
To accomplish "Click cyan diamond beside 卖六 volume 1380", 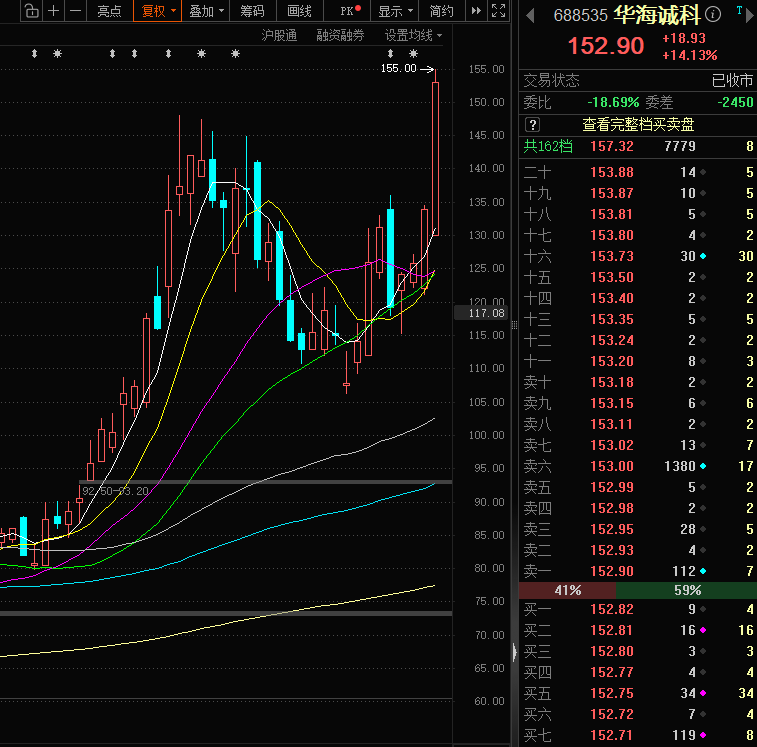I will pyautogui.click(x=703, y=466).
